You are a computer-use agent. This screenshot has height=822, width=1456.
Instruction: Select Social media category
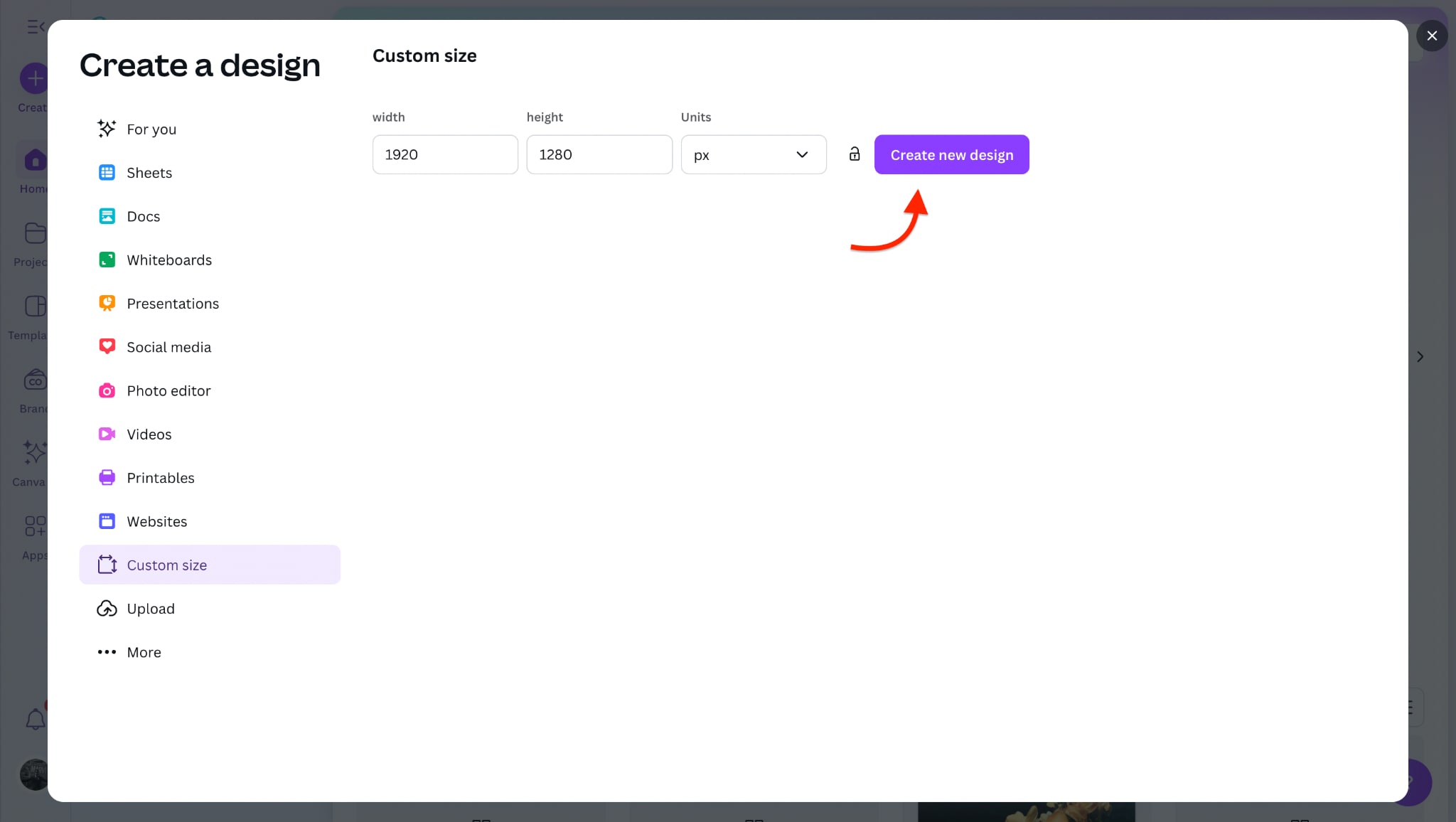click(210, 347)
